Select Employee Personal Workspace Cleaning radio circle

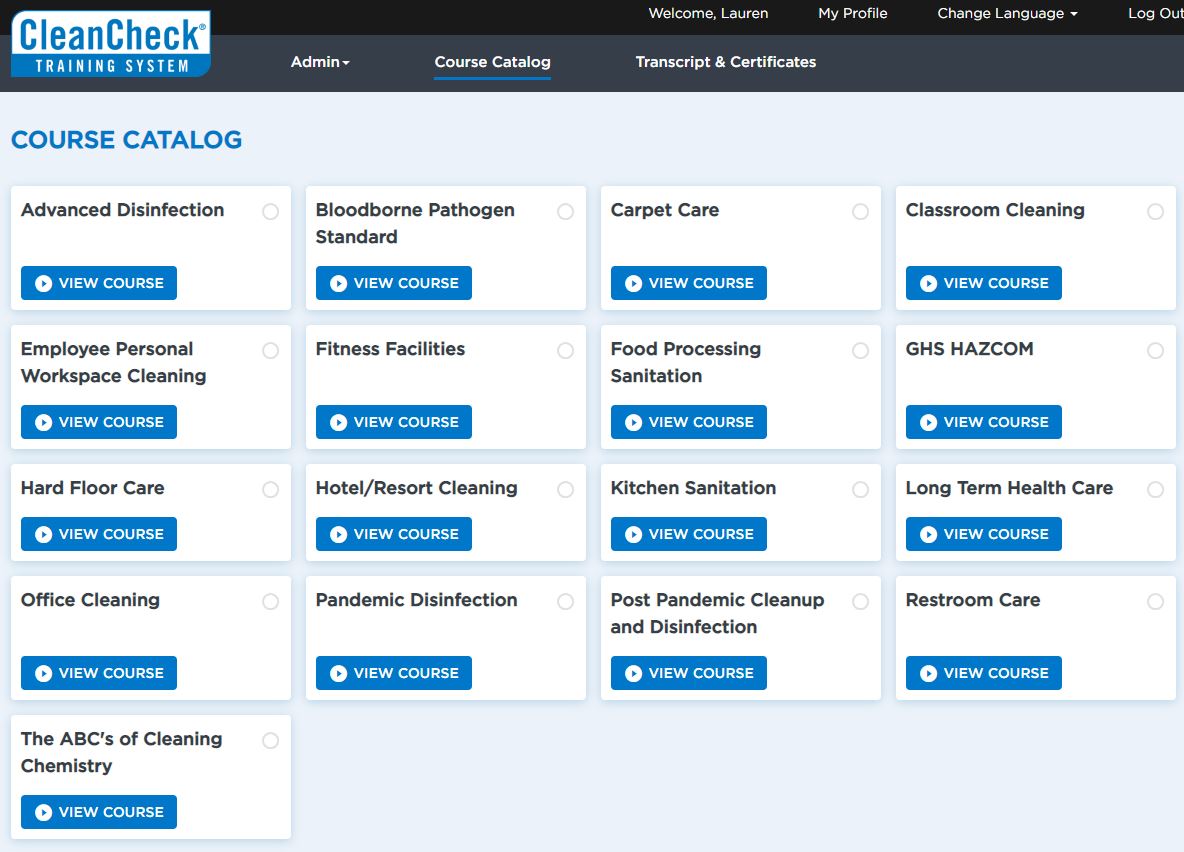point(270,350)
